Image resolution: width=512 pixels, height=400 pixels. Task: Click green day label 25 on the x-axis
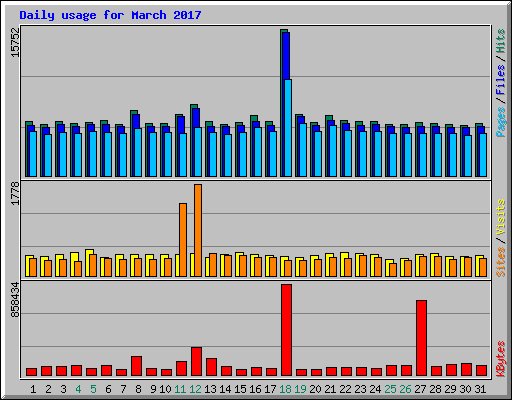390,389
